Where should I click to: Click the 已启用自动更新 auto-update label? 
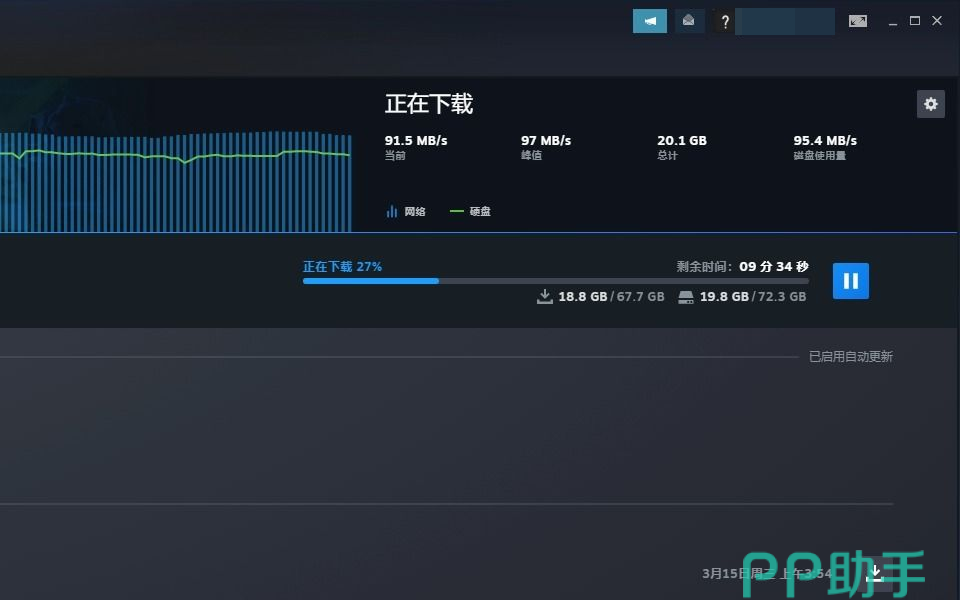coord(850,356)
